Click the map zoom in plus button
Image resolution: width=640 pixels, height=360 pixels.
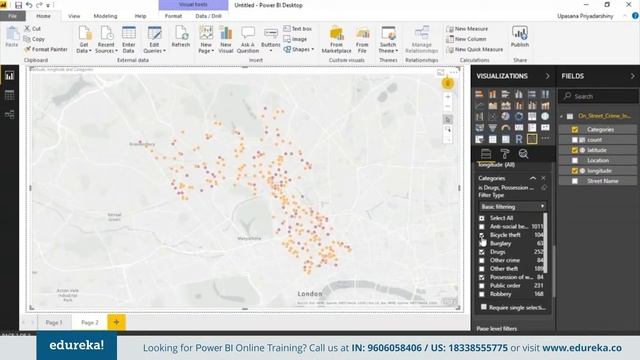point(448,97)
